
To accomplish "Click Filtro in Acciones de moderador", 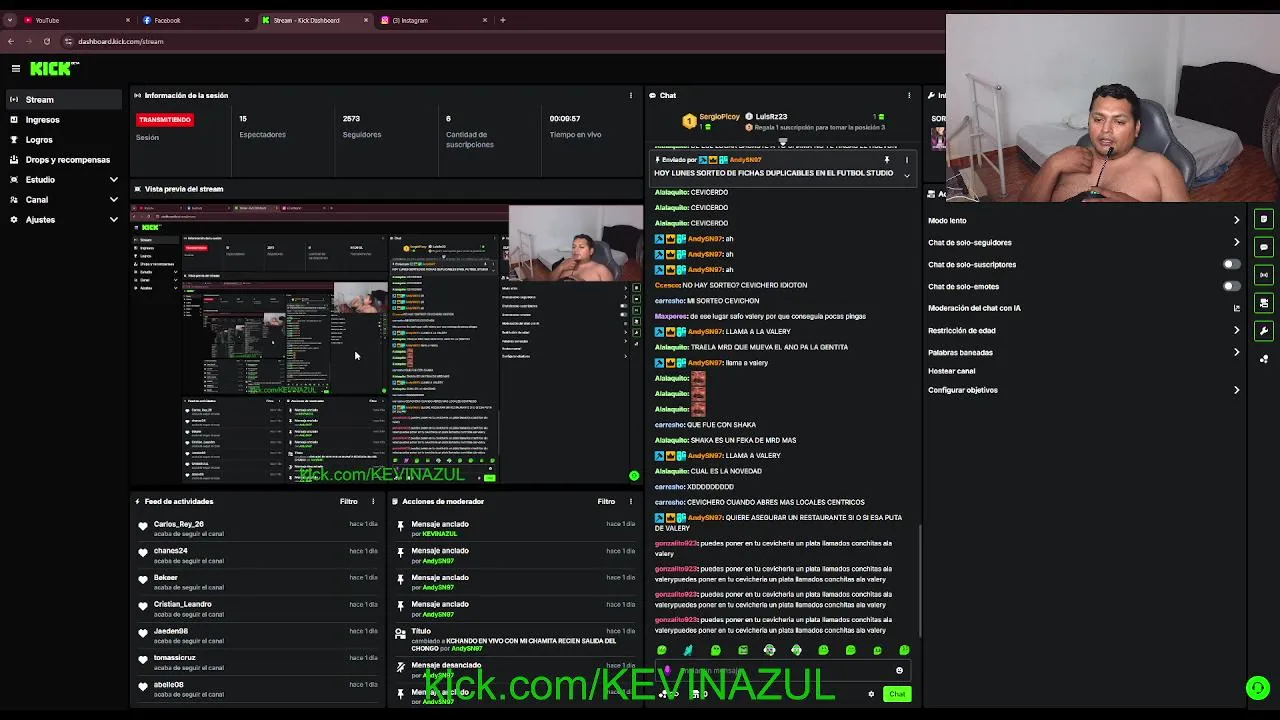I will [x=606, y=501].
